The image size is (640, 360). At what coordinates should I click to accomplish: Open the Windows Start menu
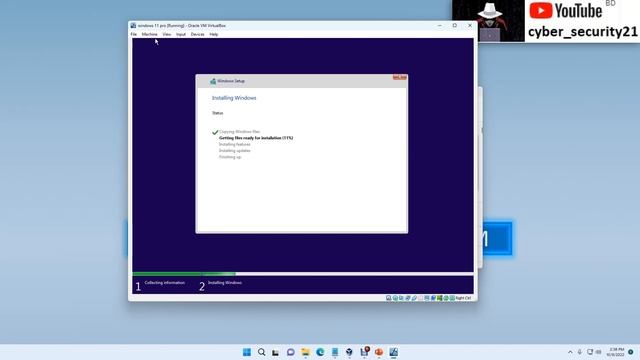[x=247, y=352]
